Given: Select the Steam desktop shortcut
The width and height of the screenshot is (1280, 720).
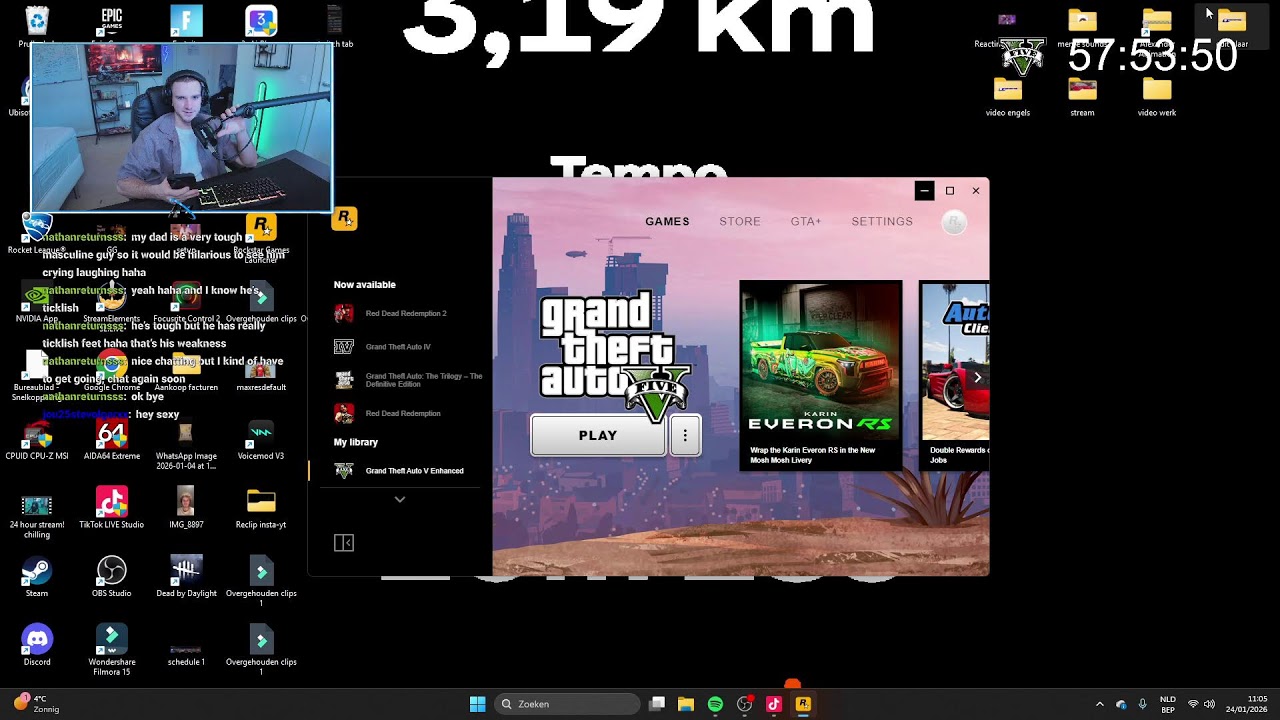Looking at the screenshot, I should point(37,577).
